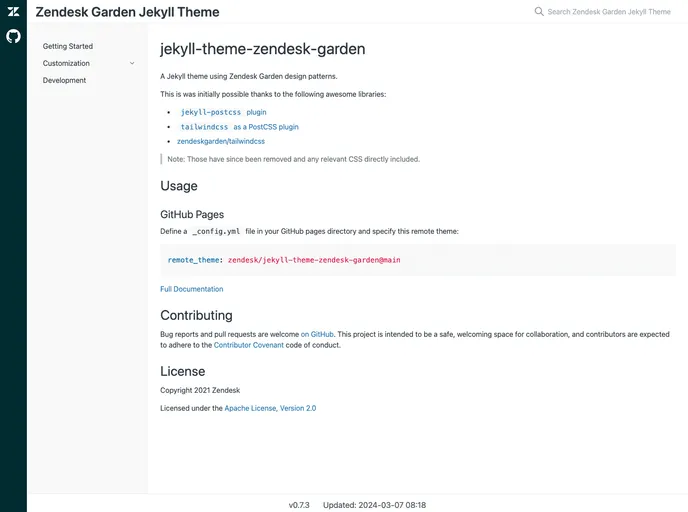Click the _config.yml inline code
Image resolution: width=688 pixels, height=512 pixels.
point(216,231)
